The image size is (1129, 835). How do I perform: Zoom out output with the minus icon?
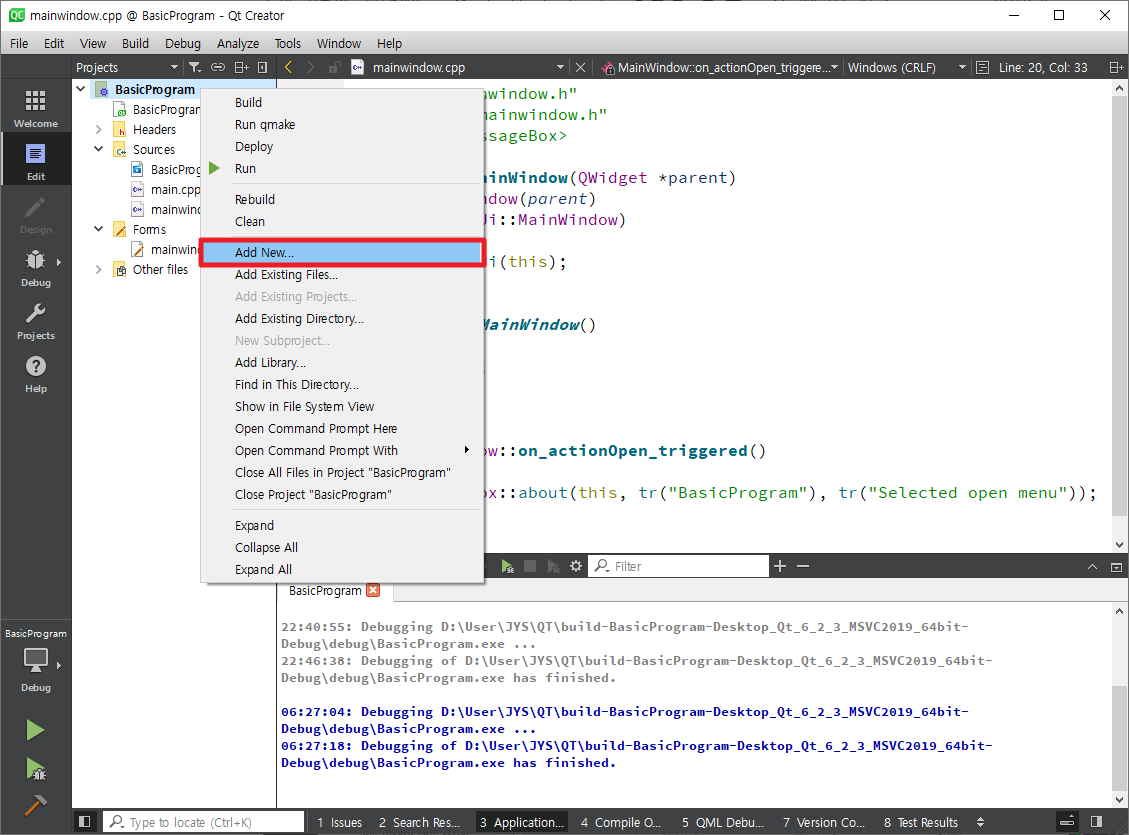(803, 567)
